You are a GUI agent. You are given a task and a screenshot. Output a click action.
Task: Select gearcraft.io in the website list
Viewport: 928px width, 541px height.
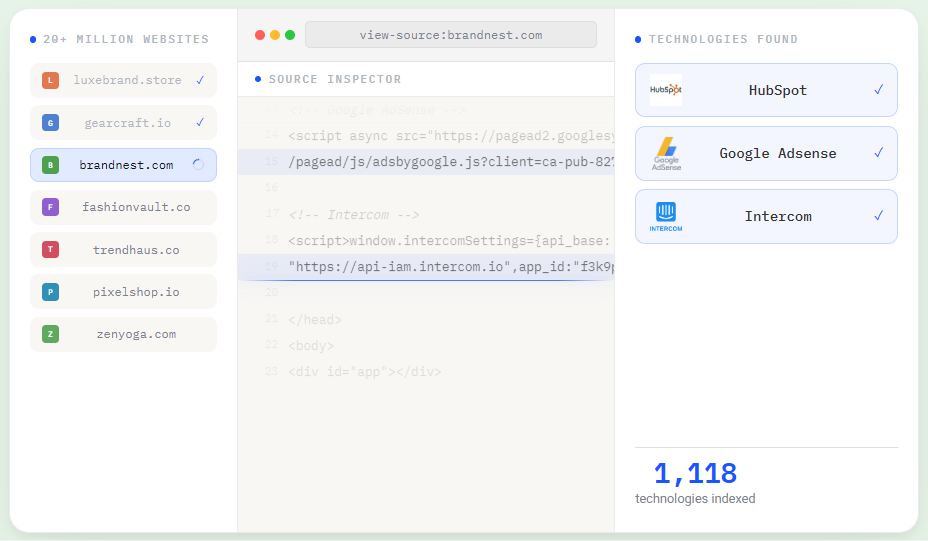tap(123, 123)
